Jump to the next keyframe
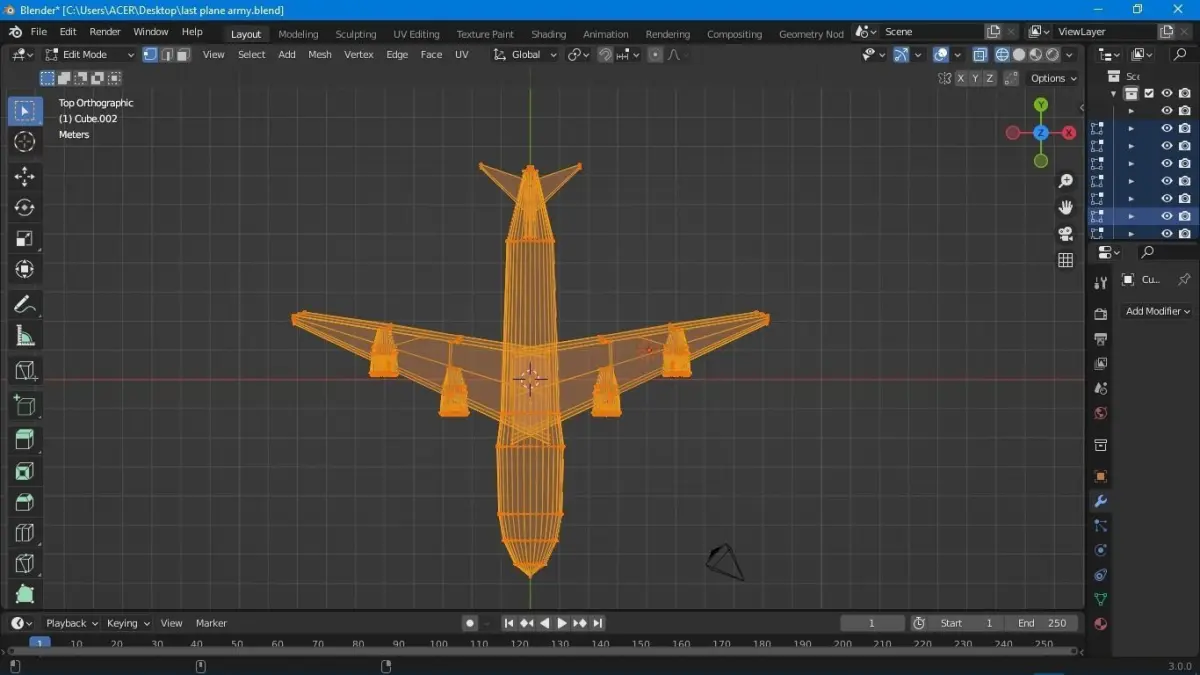 point(580,623)
